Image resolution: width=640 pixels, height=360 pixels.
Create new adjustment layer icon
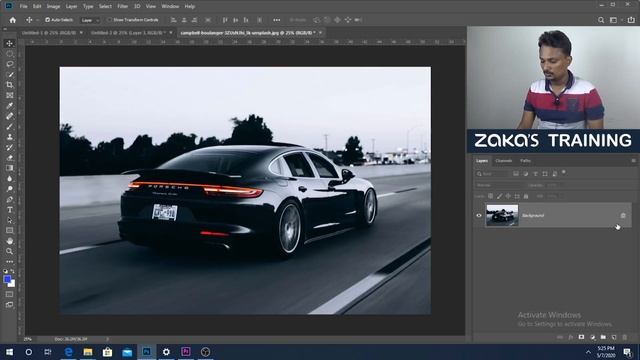pos(592,338)
